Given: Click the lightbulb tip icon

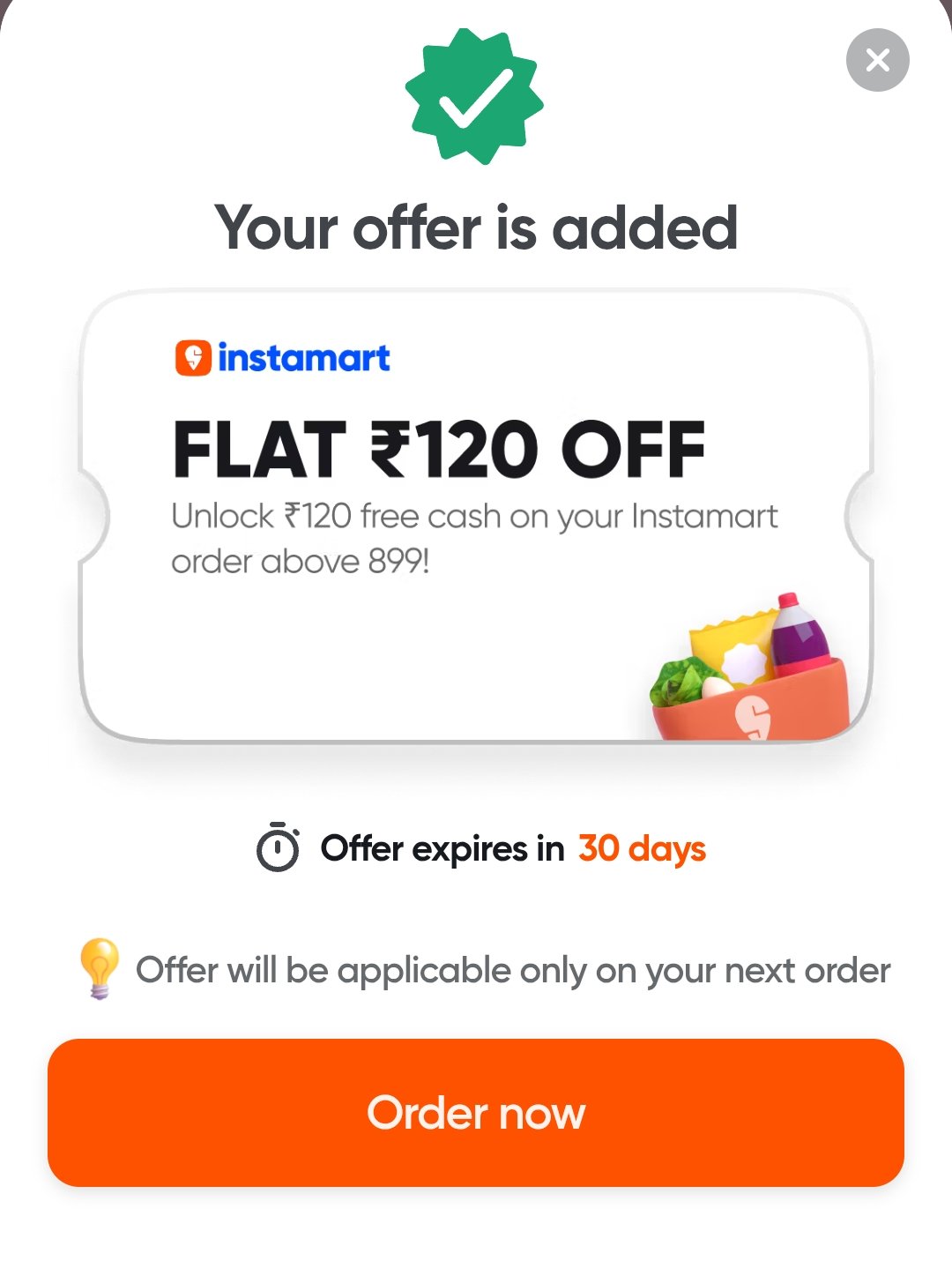Looking at the screenshot, I should pos(99,967).
